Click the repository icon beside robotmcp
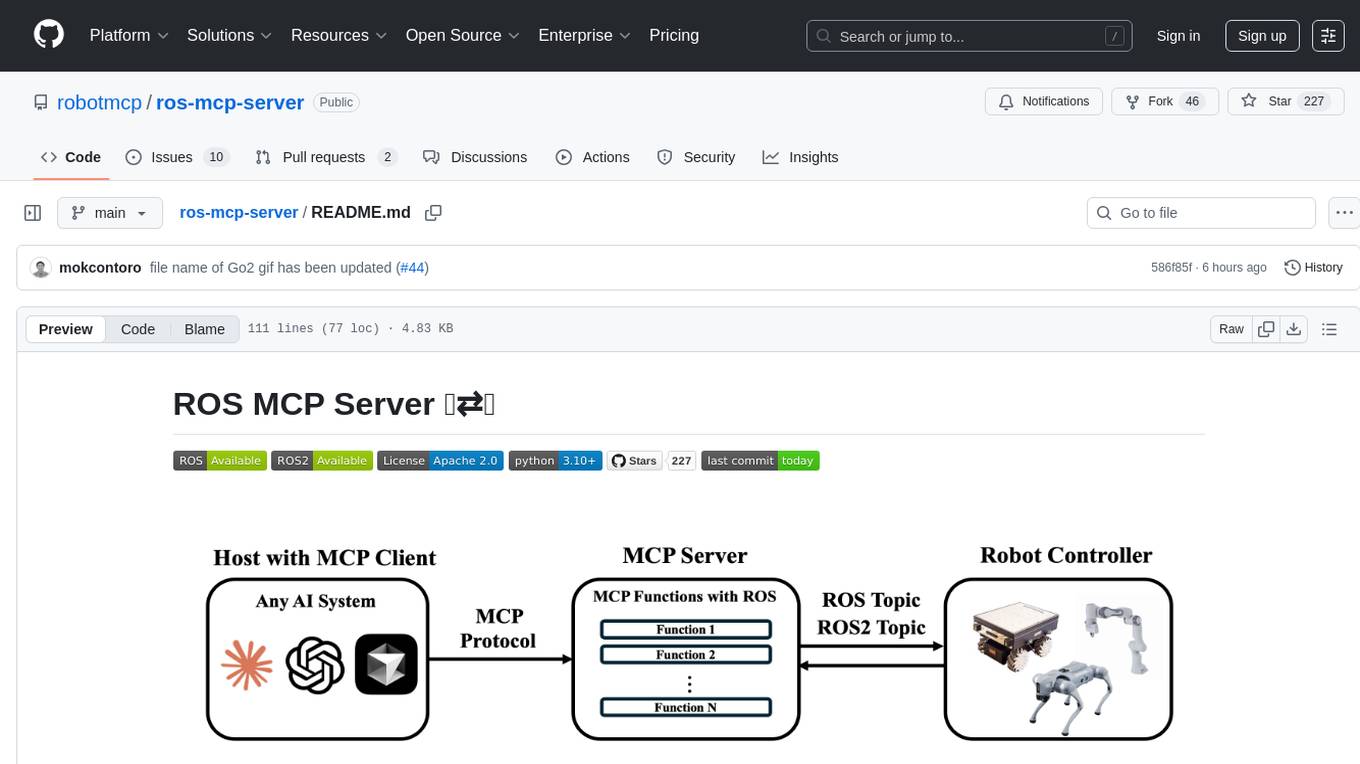Image resolution: width=1360 pixels, height=764 pixels. (x=40, y=102)
